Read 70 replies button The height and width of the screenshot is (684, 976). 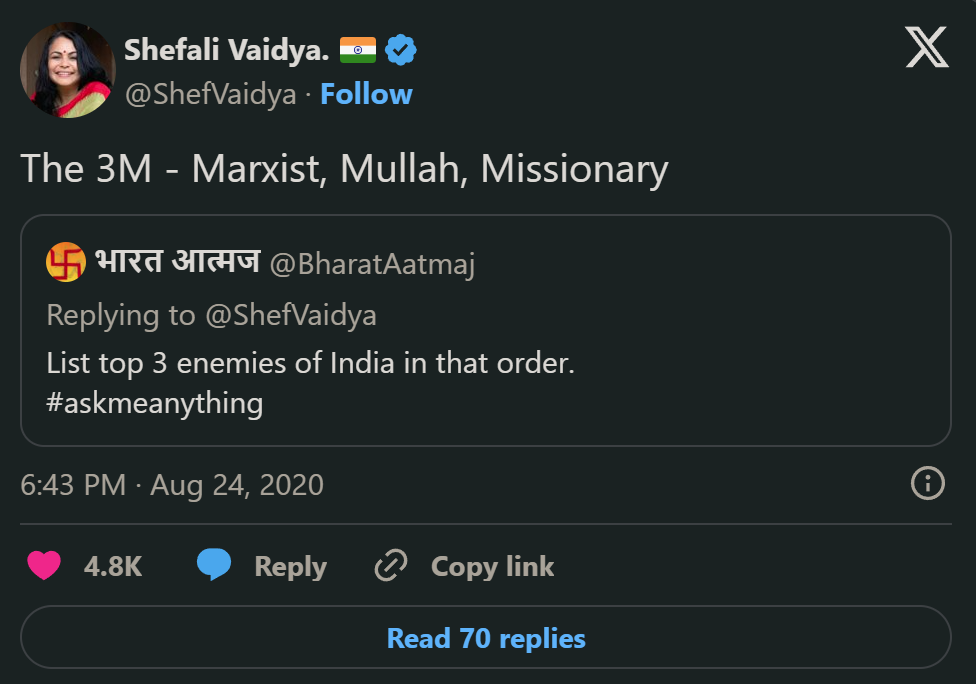tap(486, 638)
